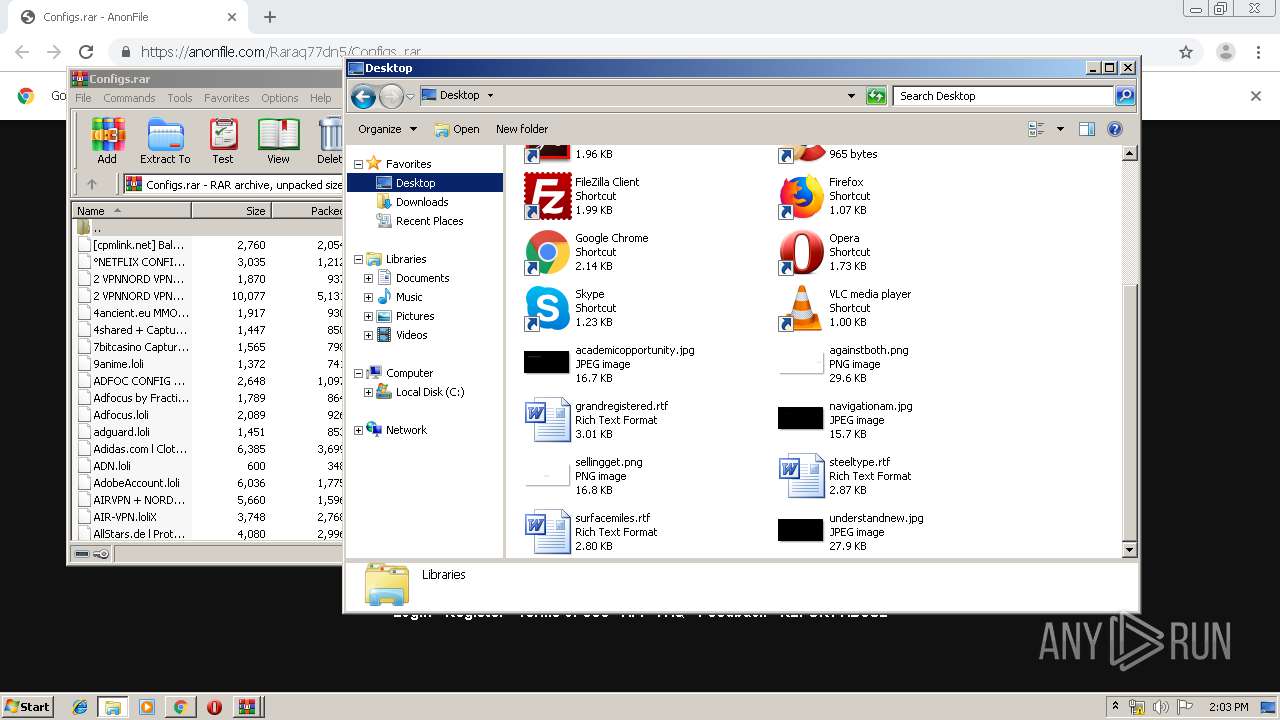Click the Explorer file list scroll down arrow
Screen dimensions: 1280x720
click(x=1130, y=550)
